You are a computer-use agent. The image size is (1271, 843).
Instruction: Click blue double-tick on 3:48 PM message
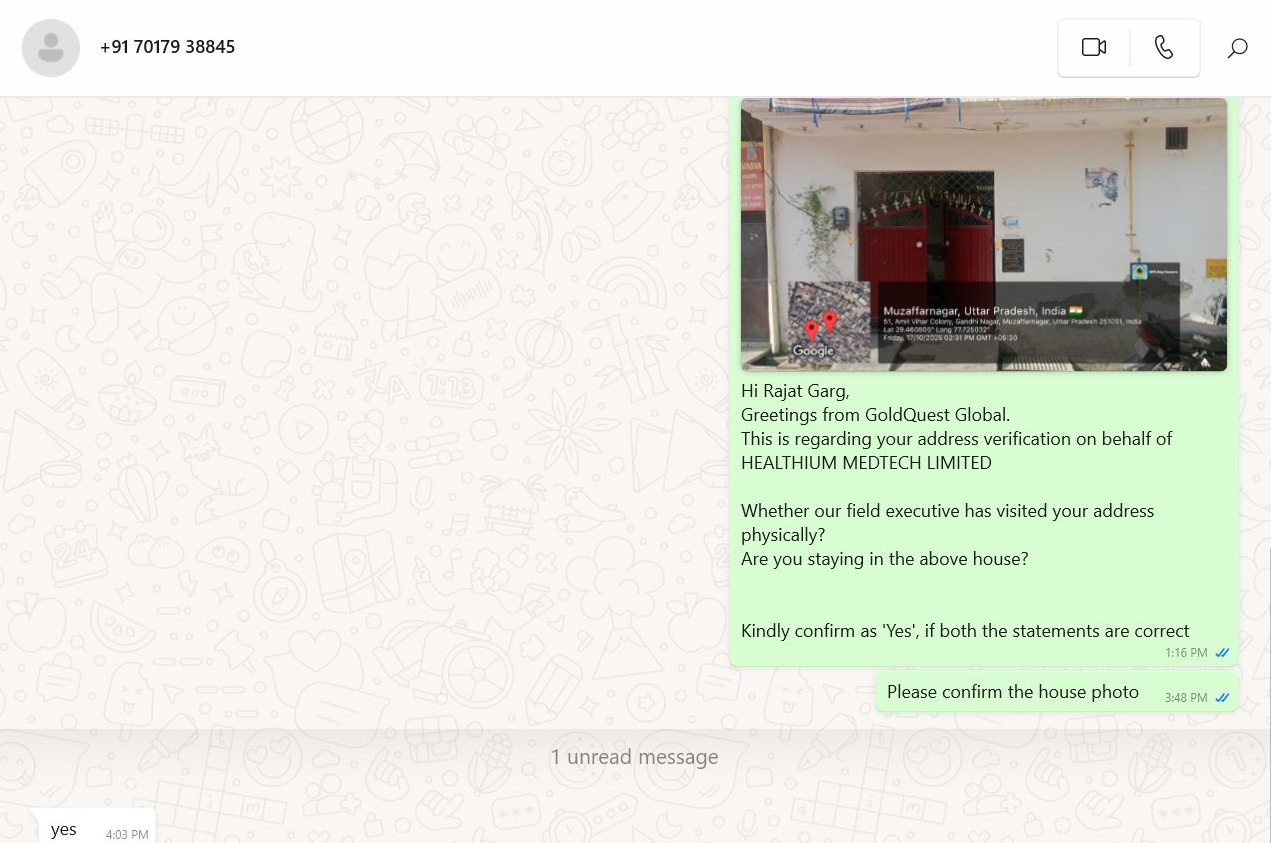tap(1222, 698)
